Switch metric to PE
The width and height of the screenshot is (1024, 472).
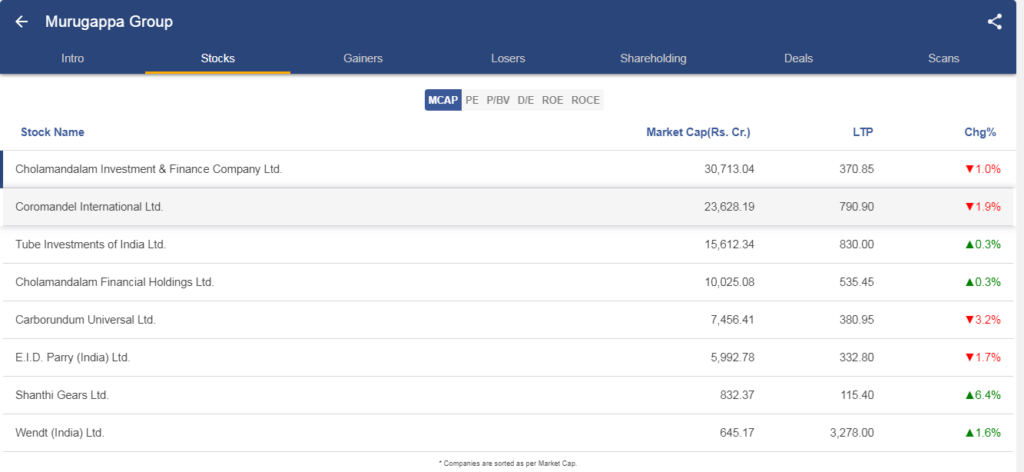pos(472,100)
